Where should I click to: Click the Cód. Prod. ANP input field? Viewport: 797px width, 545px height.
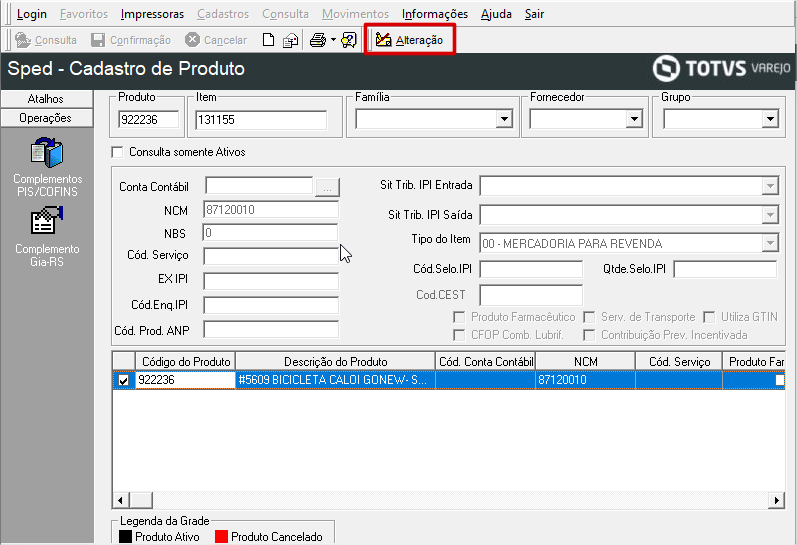click(271, 329)
